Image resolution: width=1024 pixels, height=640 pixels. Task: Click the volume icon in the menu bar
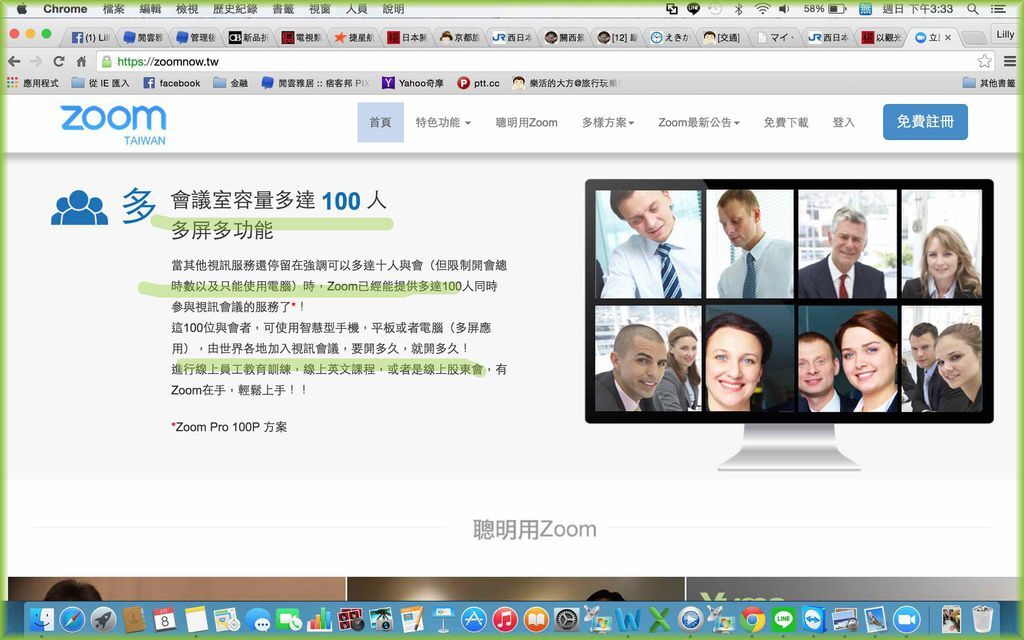tap(784, 9)
